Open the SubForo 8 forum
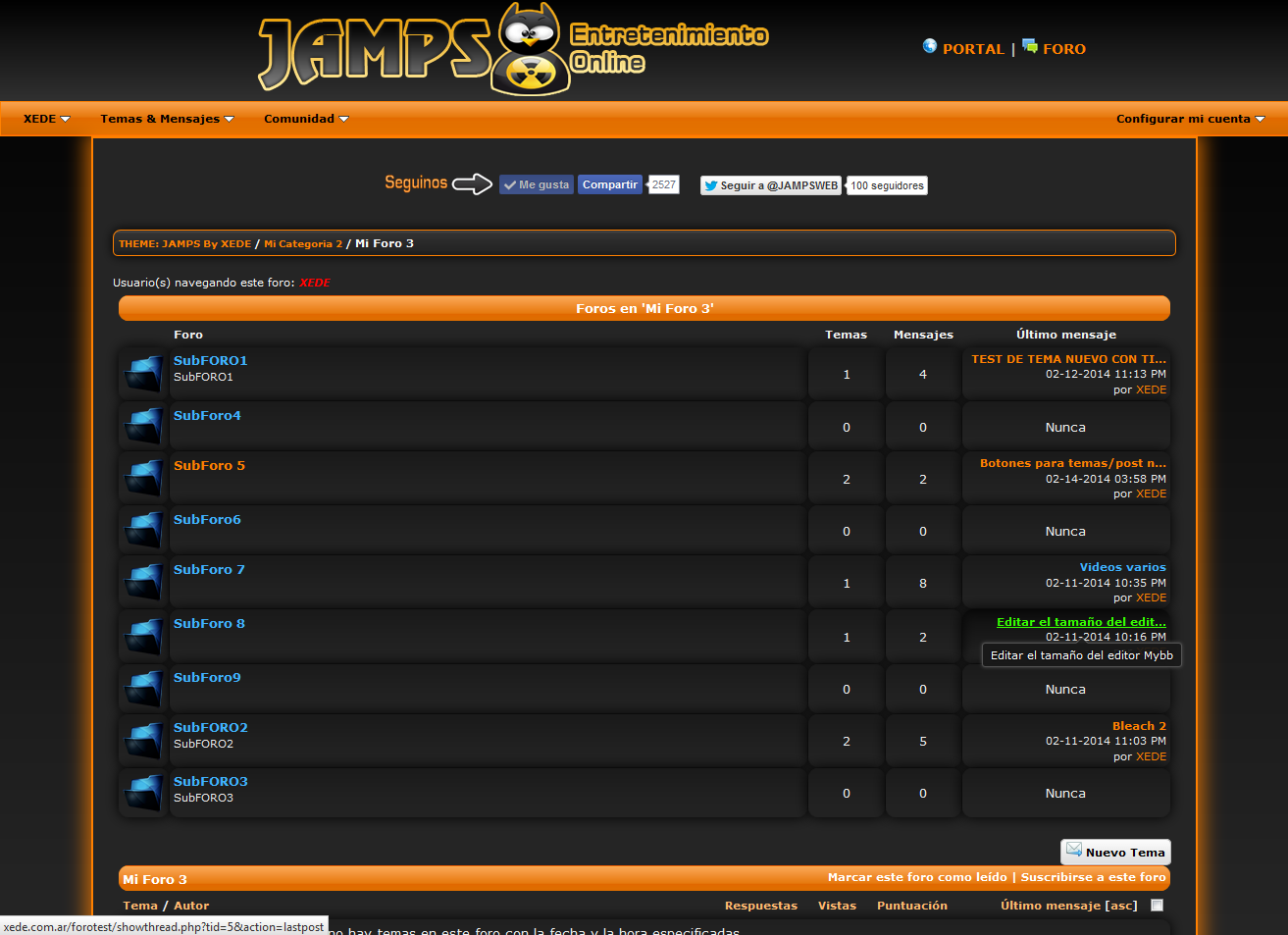The height and width of the screenshot is (935, 1288). coord(209,623)
